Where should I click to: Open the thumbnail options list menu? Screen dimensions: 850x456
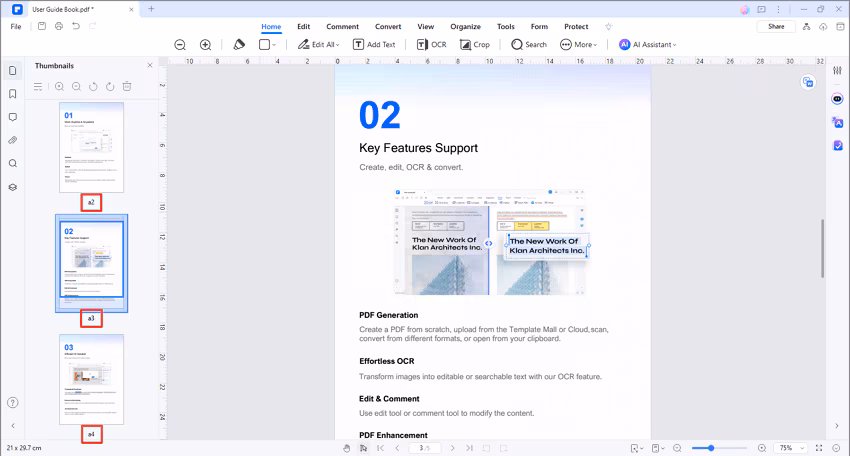[x=38, y=87]
